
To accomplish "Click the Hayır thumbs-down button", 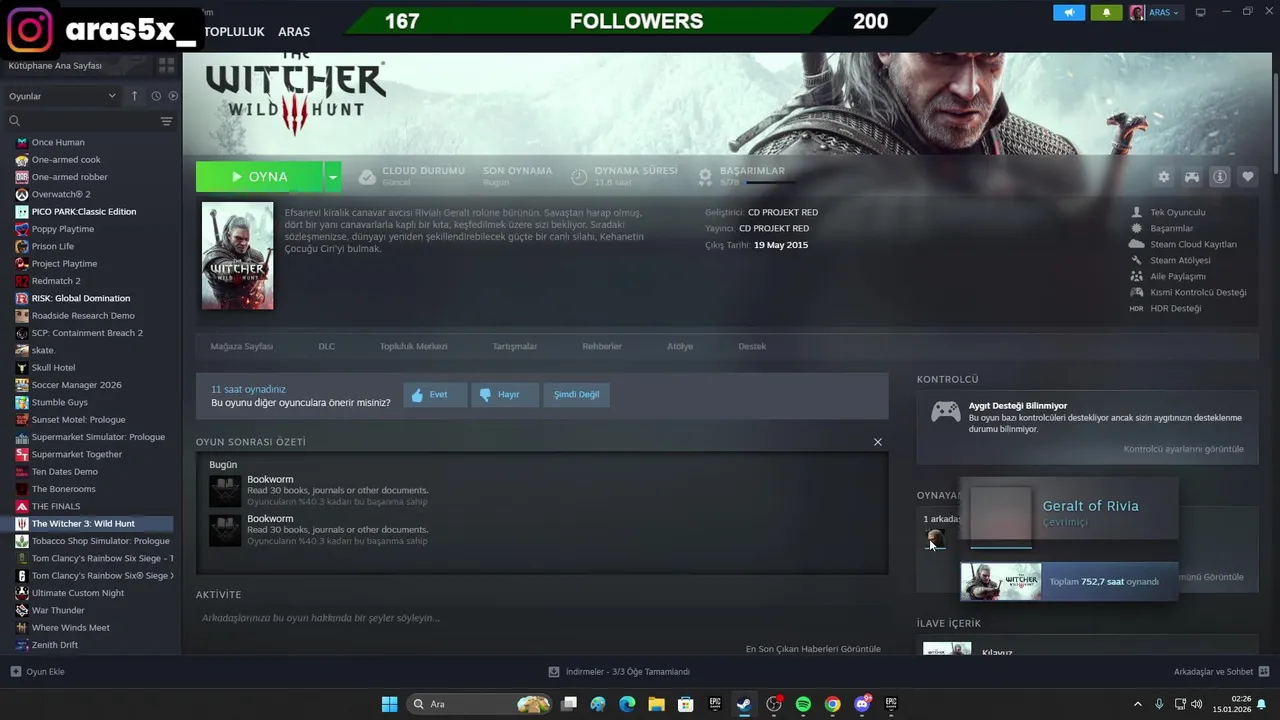I will (506, 394).
